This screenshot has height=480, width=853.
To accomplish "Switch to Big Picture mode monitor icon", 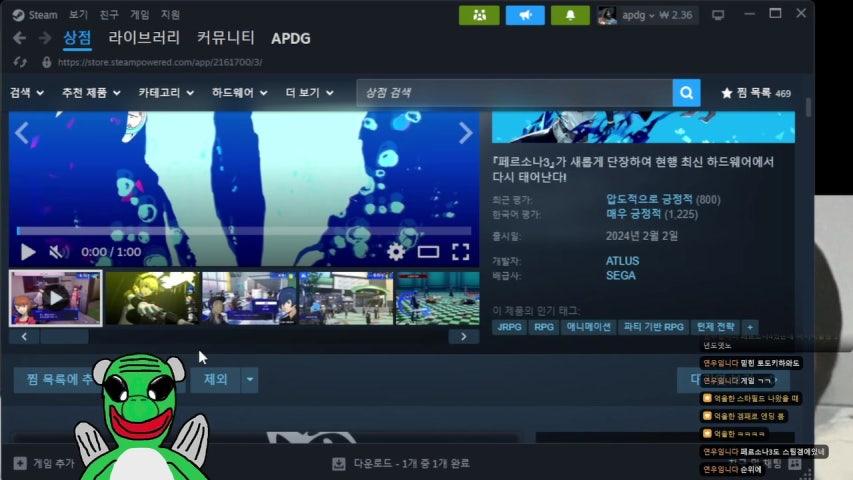I will (x=718, y=15).
